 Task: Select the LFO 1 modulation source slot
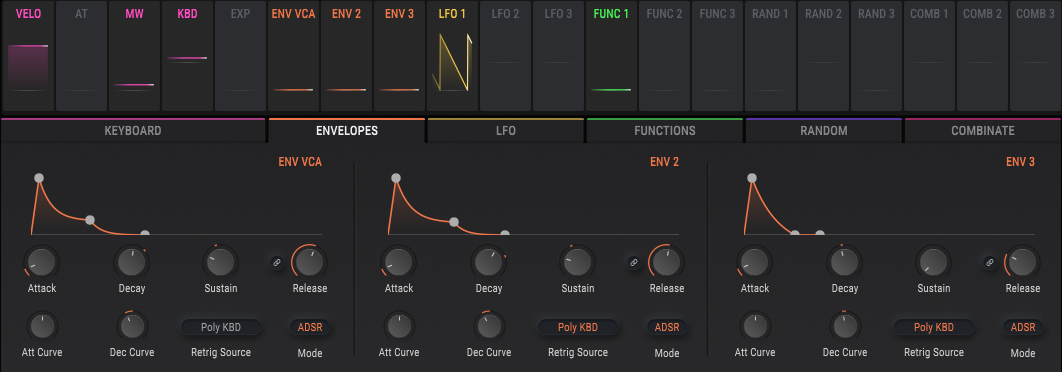(452, 56)
